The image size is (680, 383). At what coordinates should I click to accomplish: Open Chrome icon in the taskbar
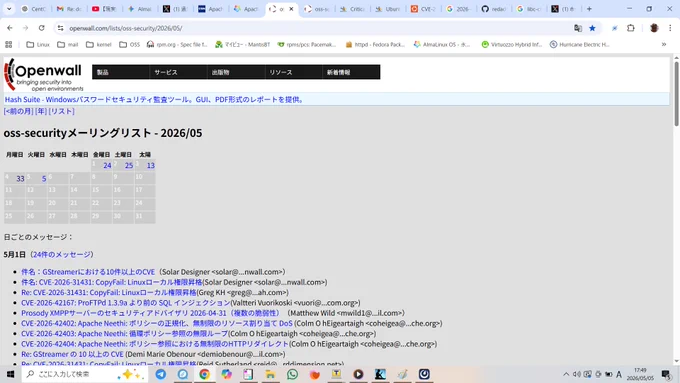tap(204, 374)
